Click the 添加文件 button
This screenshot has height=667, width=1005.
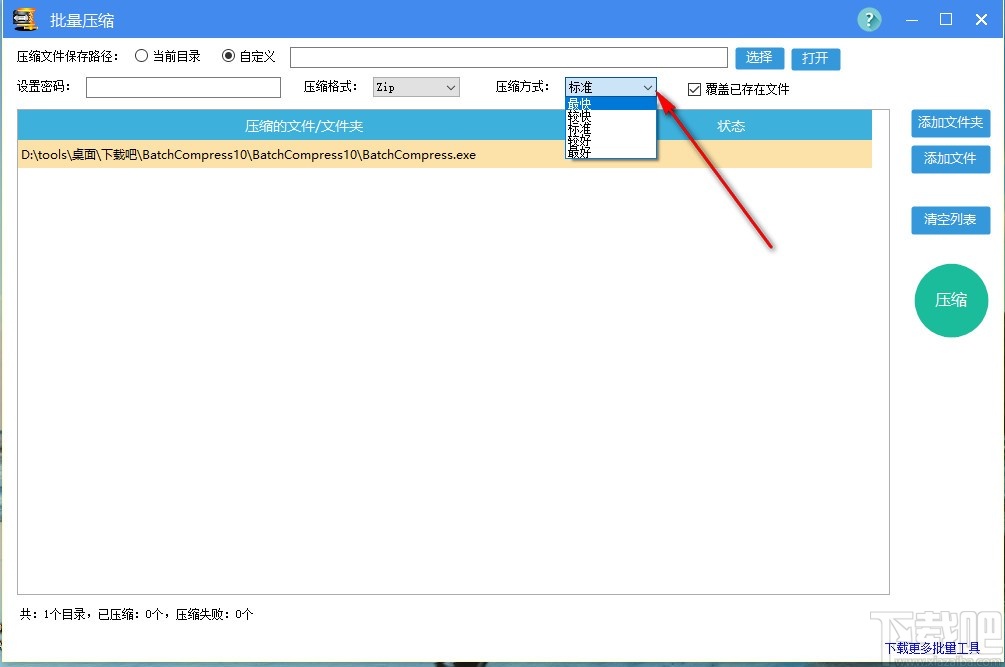click(x=951, y=159)
